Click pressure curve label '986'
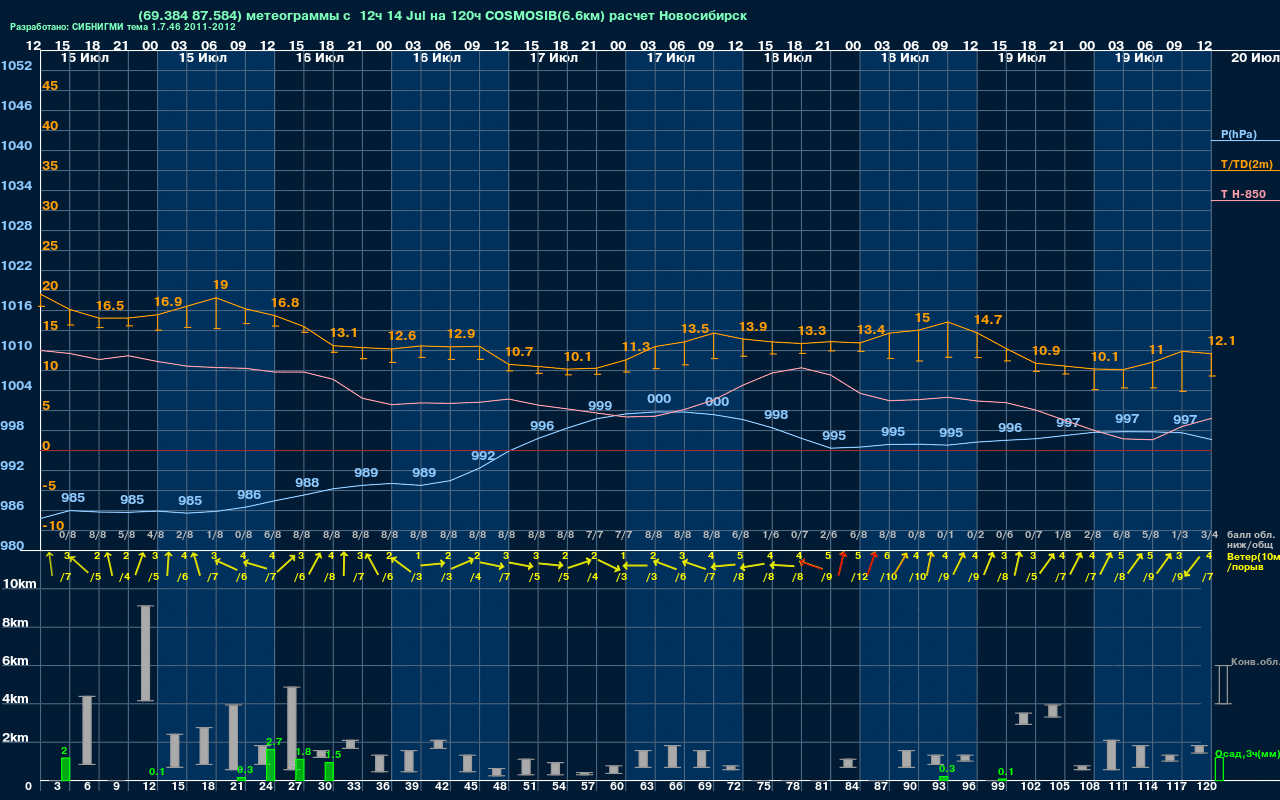 pyautogui.click(x=249, y=495)
